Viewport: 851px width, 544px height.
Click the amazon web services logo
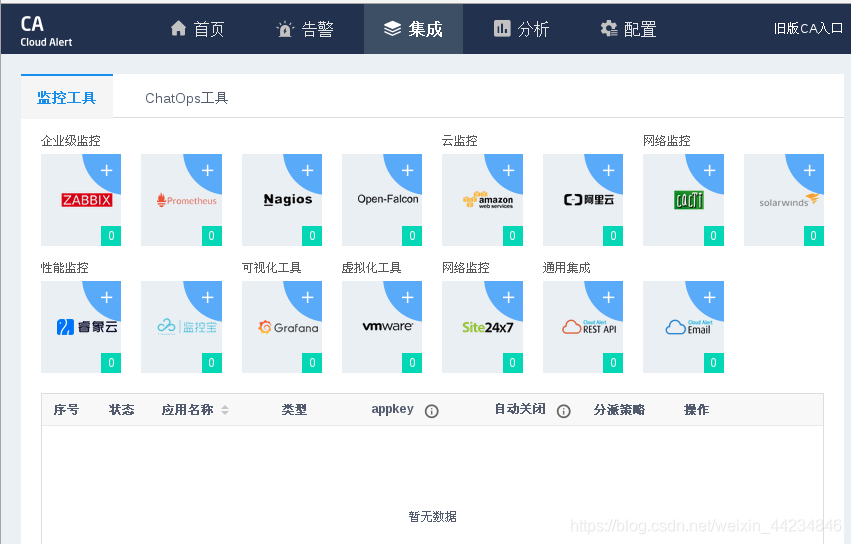pyautogui.click(x=488, y=200)
